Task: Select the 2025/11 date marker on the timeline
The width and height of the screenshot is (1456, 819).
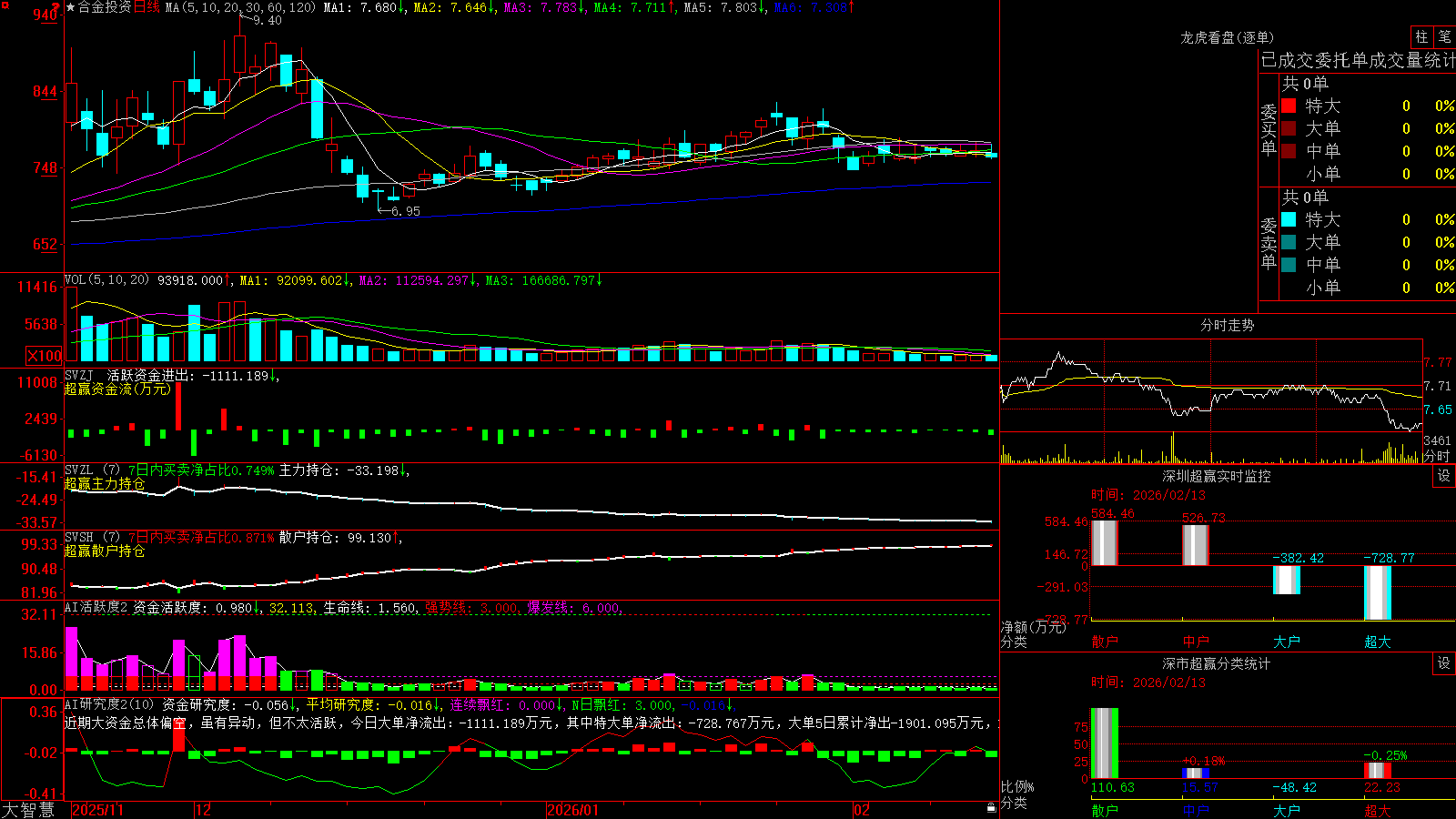Action: (x=97, y=810)
